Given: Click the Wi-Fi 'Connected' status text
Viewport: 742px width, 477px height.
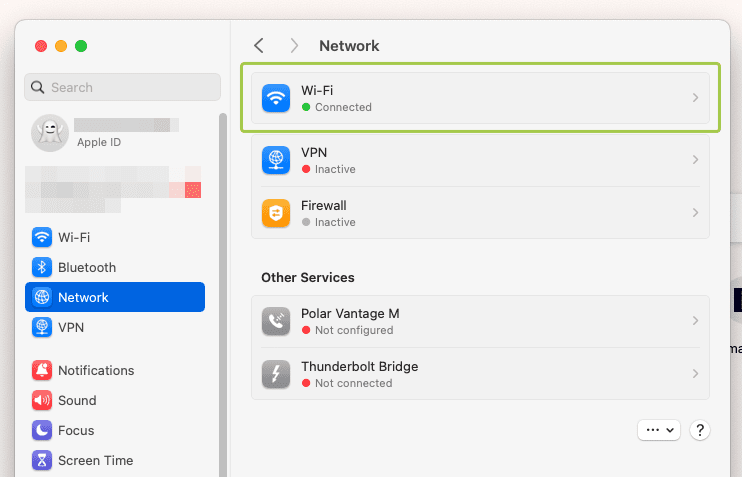Looking at the screenshot, I should (x=344, y=107).
